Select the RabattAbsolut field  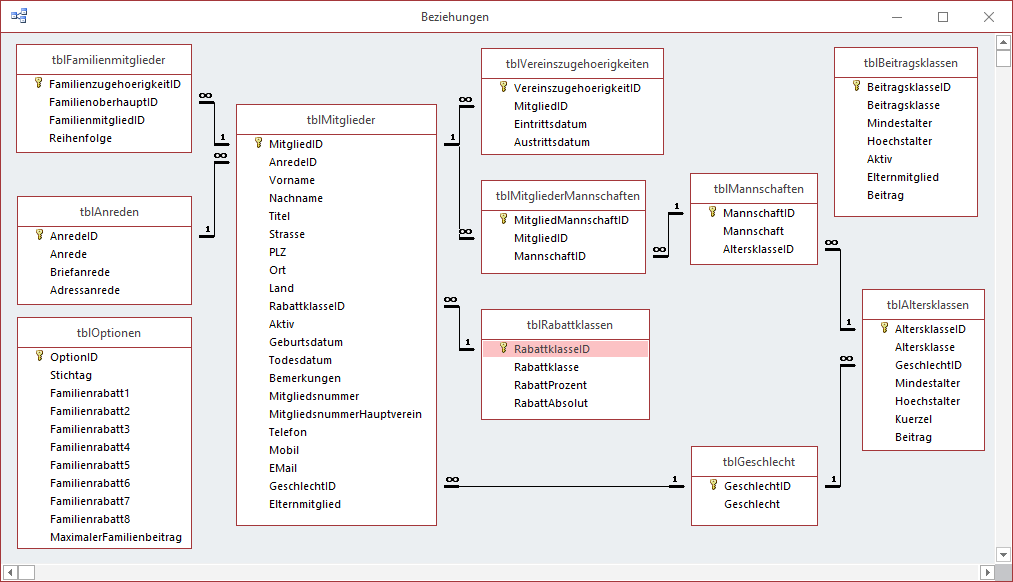pyautogui.click(x=551, y=403)
